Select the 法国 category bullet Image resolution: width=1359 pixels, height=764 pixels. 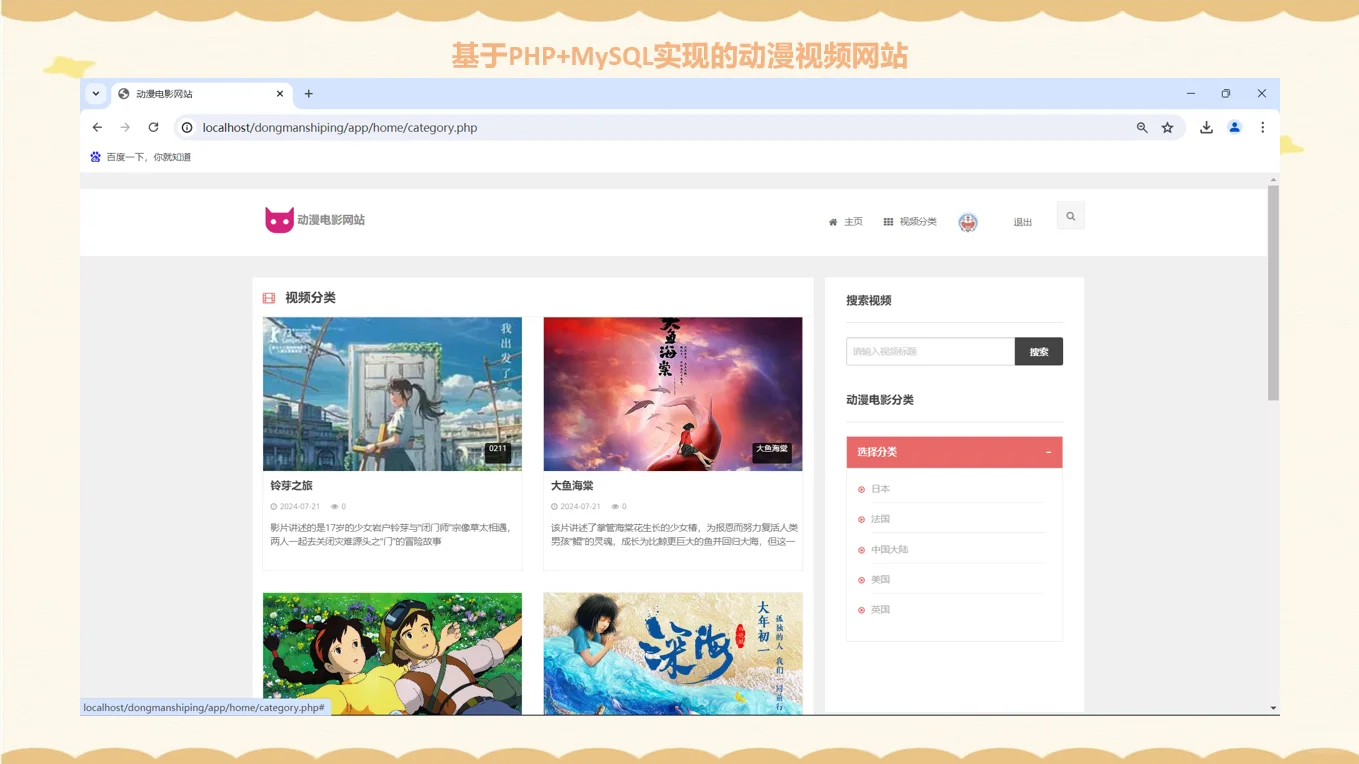tap(862, 519)
